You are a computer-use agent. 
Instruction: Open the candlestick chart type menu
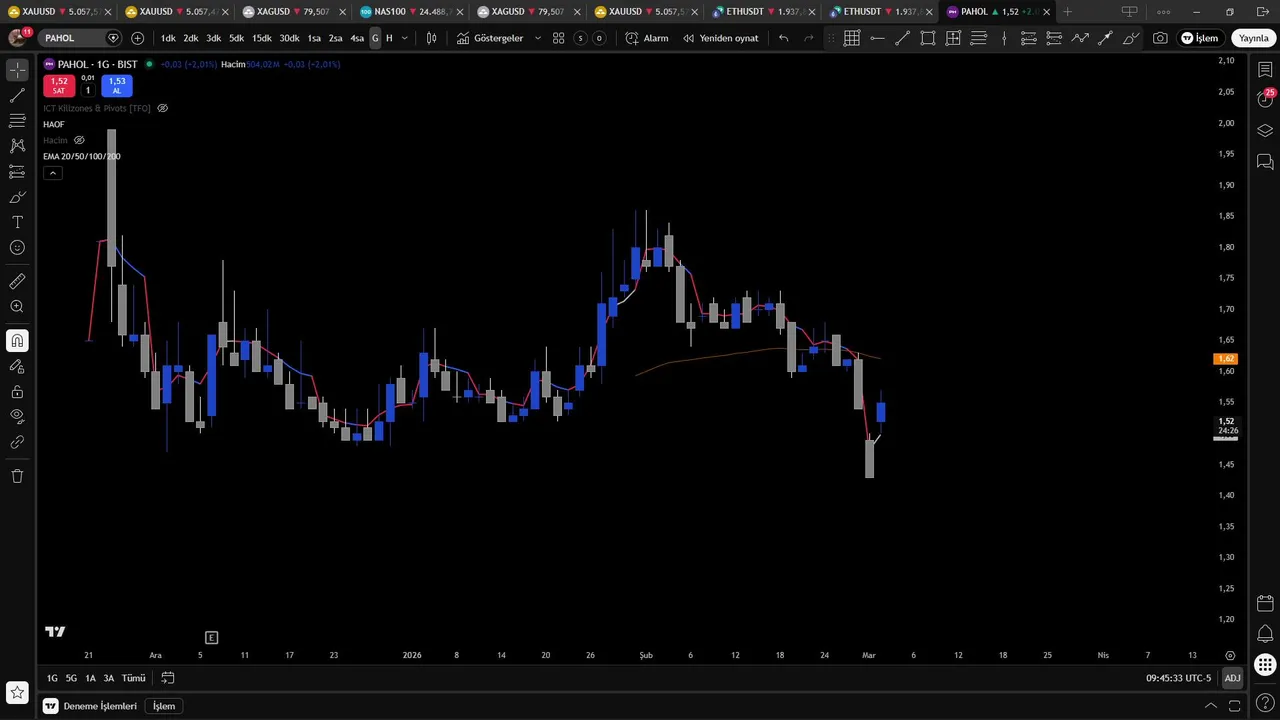pos(431,38)
